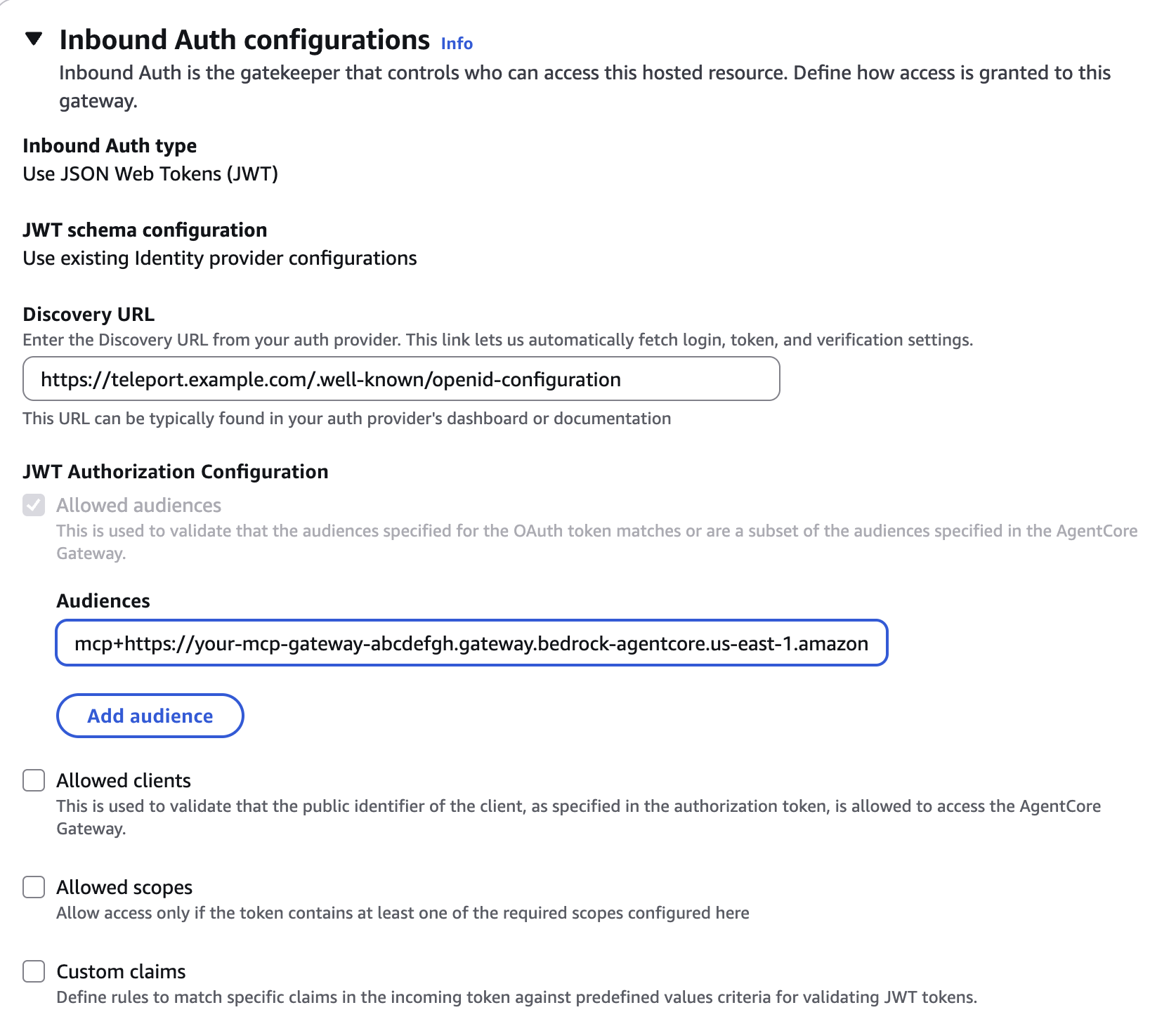This screenshot has width=1176, height=1031.
Task: Click the Add audience button
Action: pos(149,716)
